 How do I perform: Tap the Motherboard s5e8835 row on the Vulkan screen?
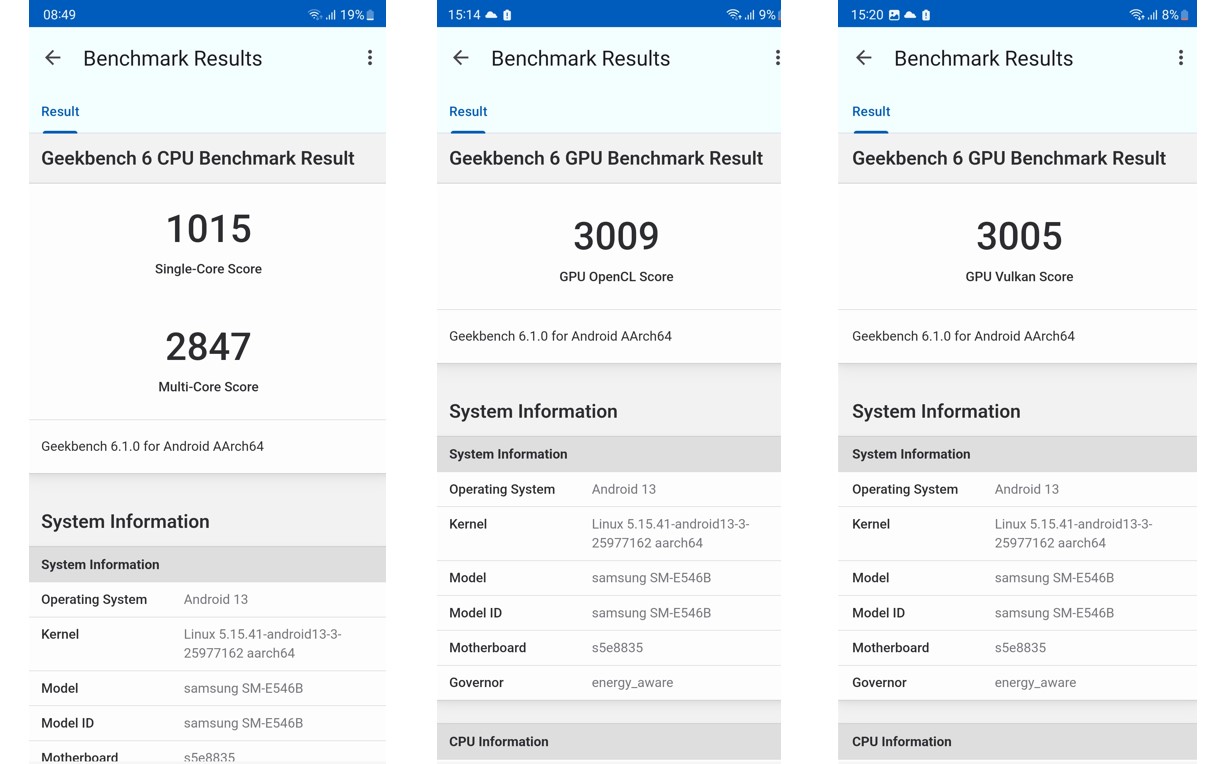1017,648
